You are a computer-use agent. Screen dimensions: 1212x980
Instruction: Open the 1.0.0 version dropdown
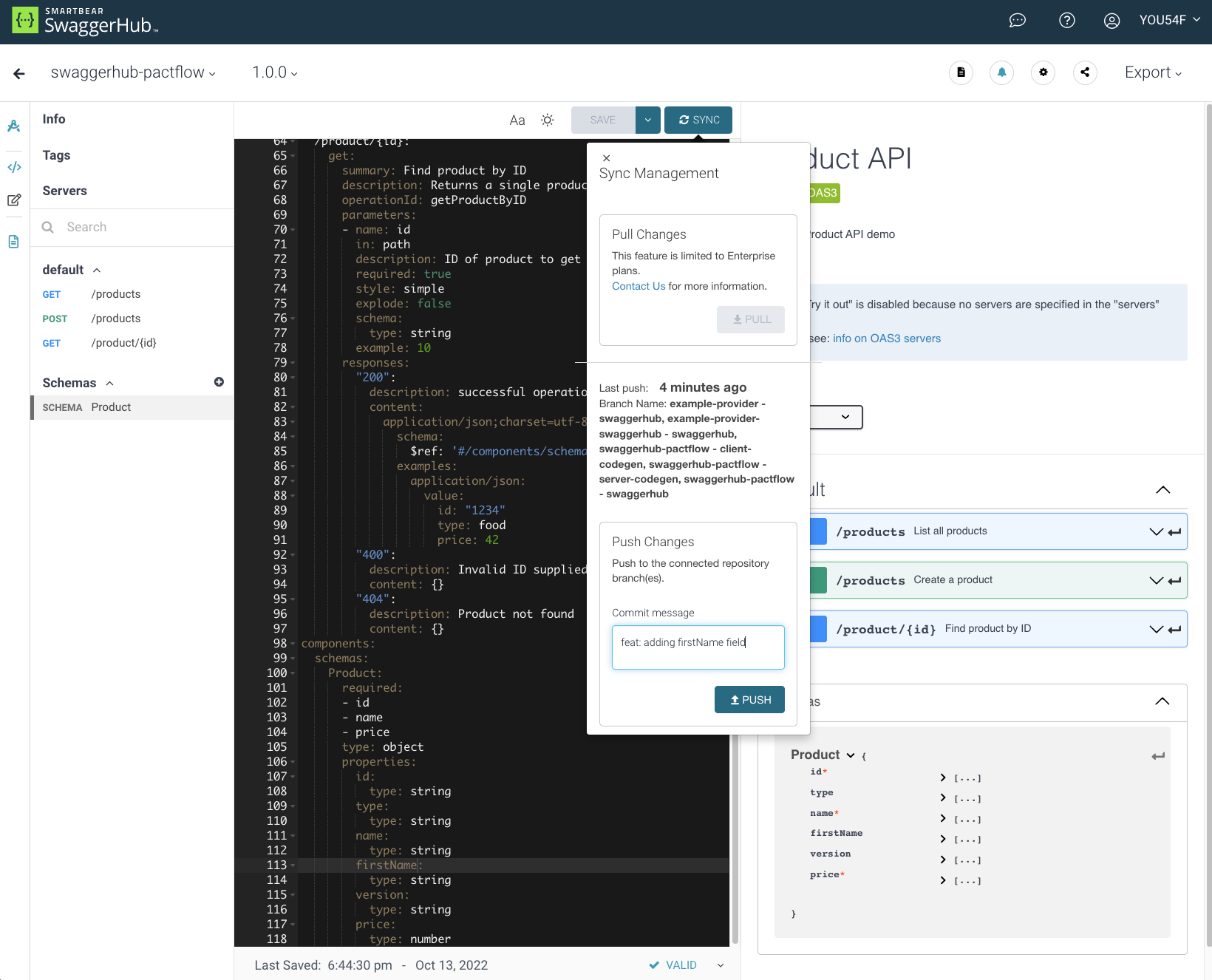[x=275, y=72]
